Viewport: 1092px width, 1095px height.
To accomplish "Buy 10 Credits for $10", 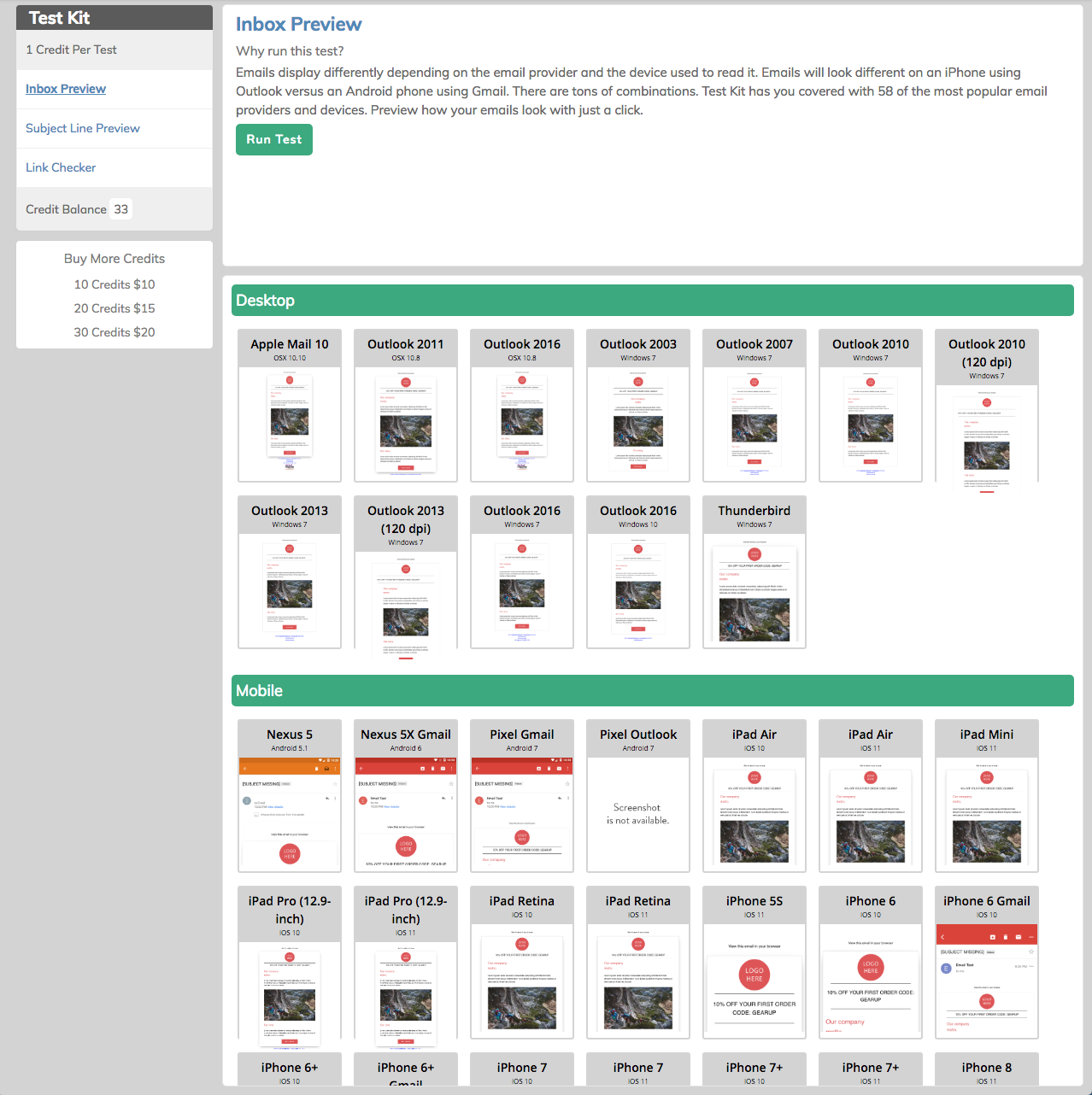I will 114,284.
